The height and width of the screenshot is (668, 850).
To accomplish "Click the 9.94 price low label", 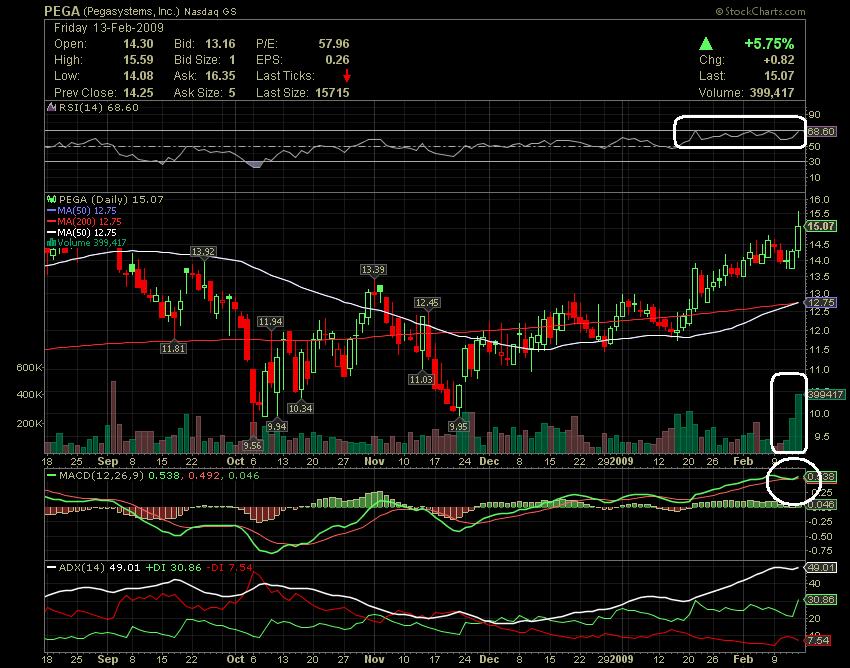I will tap(277, 426).
